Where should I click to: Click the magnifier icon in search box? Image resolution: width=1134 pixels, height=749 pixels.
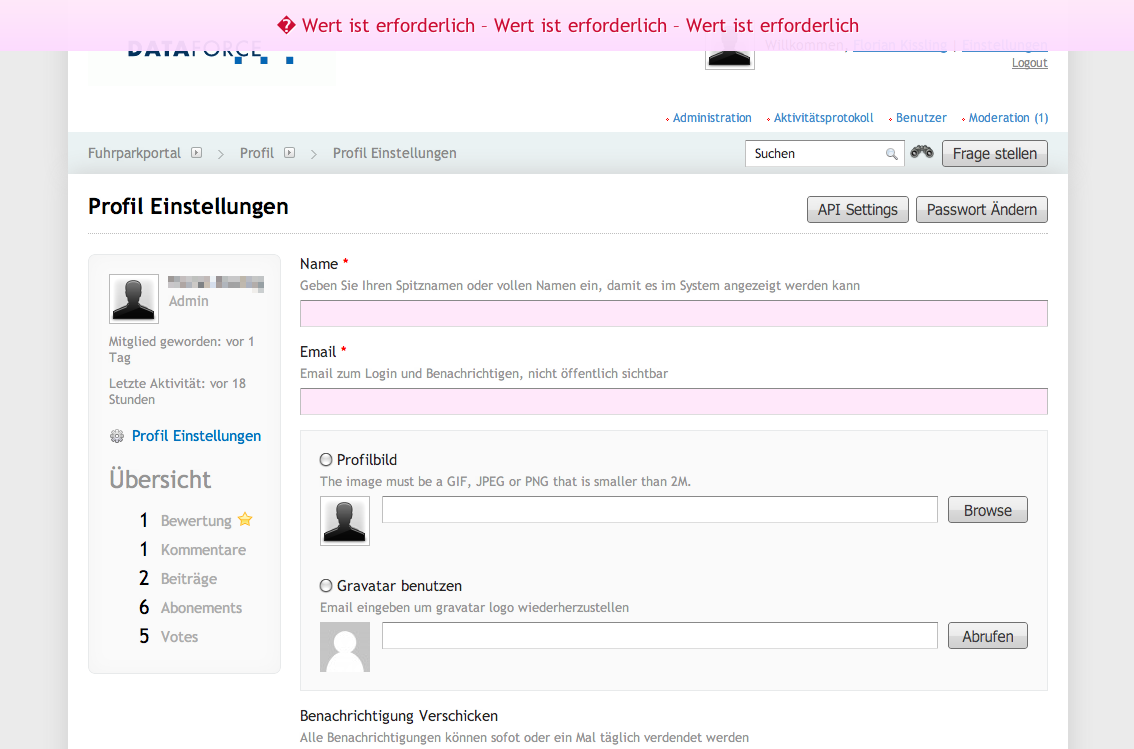[891, 154]
